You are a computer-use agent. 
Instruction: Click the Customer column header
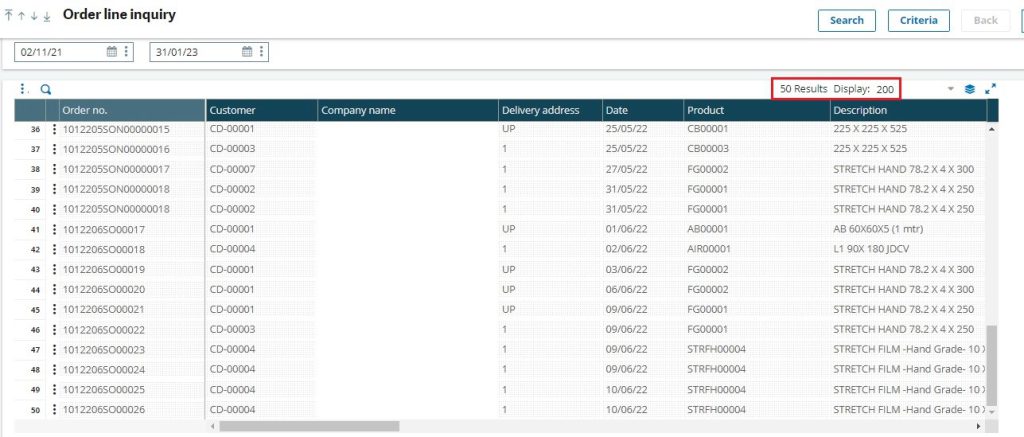coord(262,110)
